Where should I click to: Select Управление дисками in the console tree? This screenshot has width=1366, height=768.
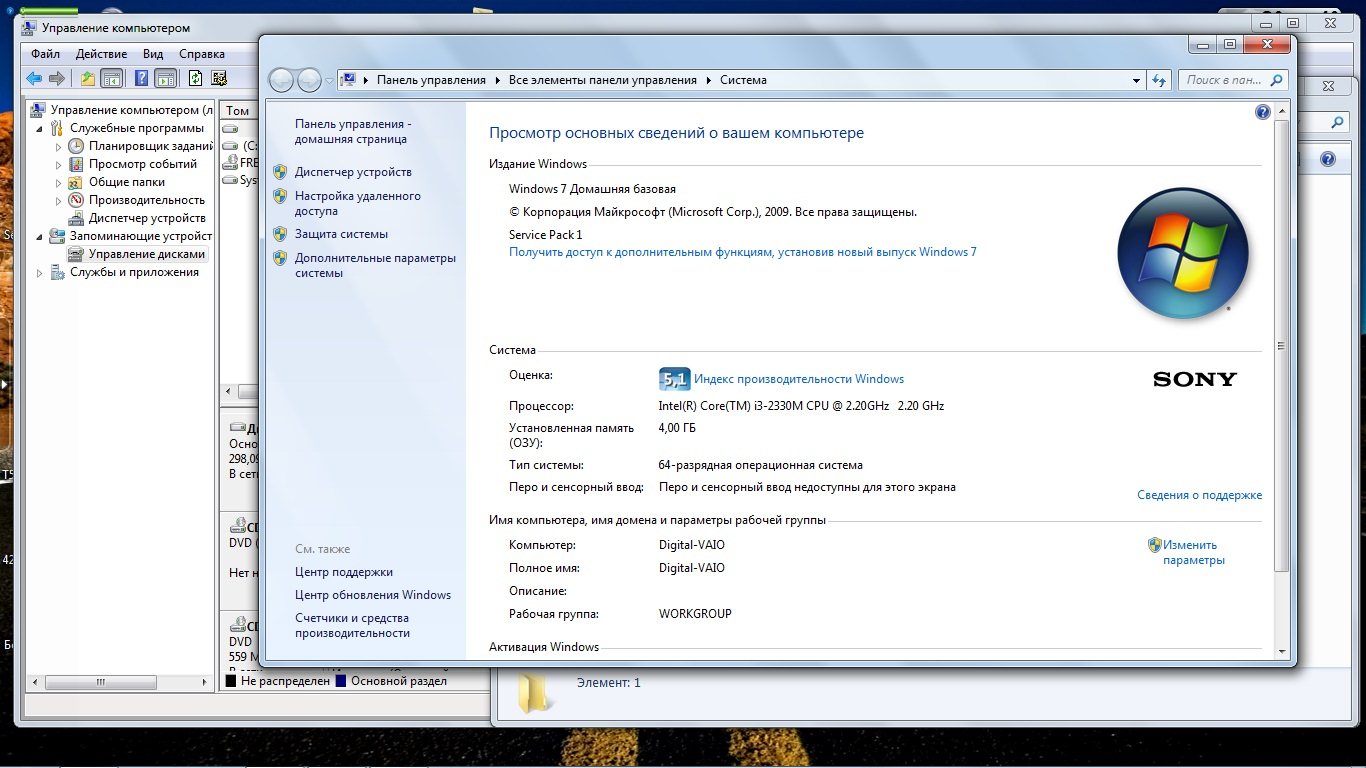click(146, 255)
